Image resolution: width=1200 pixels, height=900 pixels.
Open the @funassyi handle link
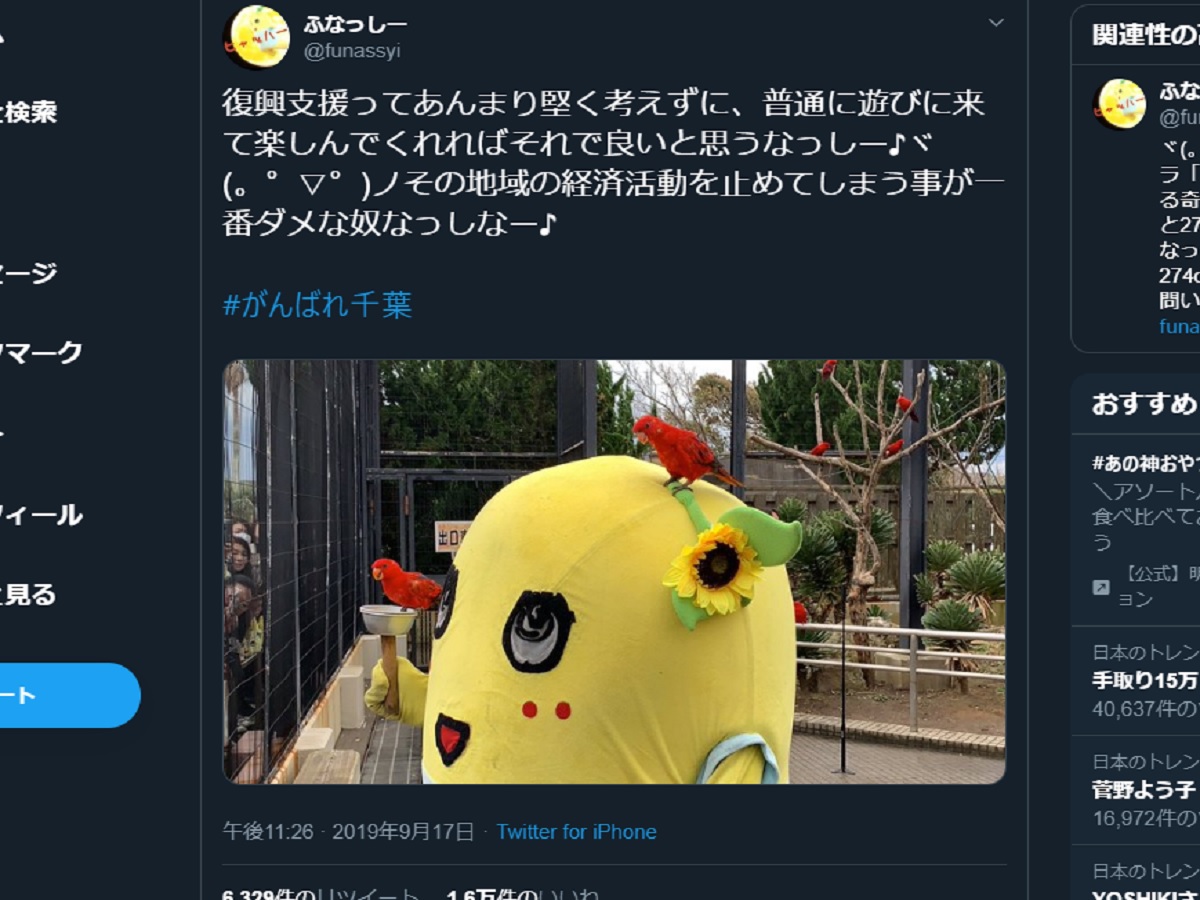[x=351, y=51]
